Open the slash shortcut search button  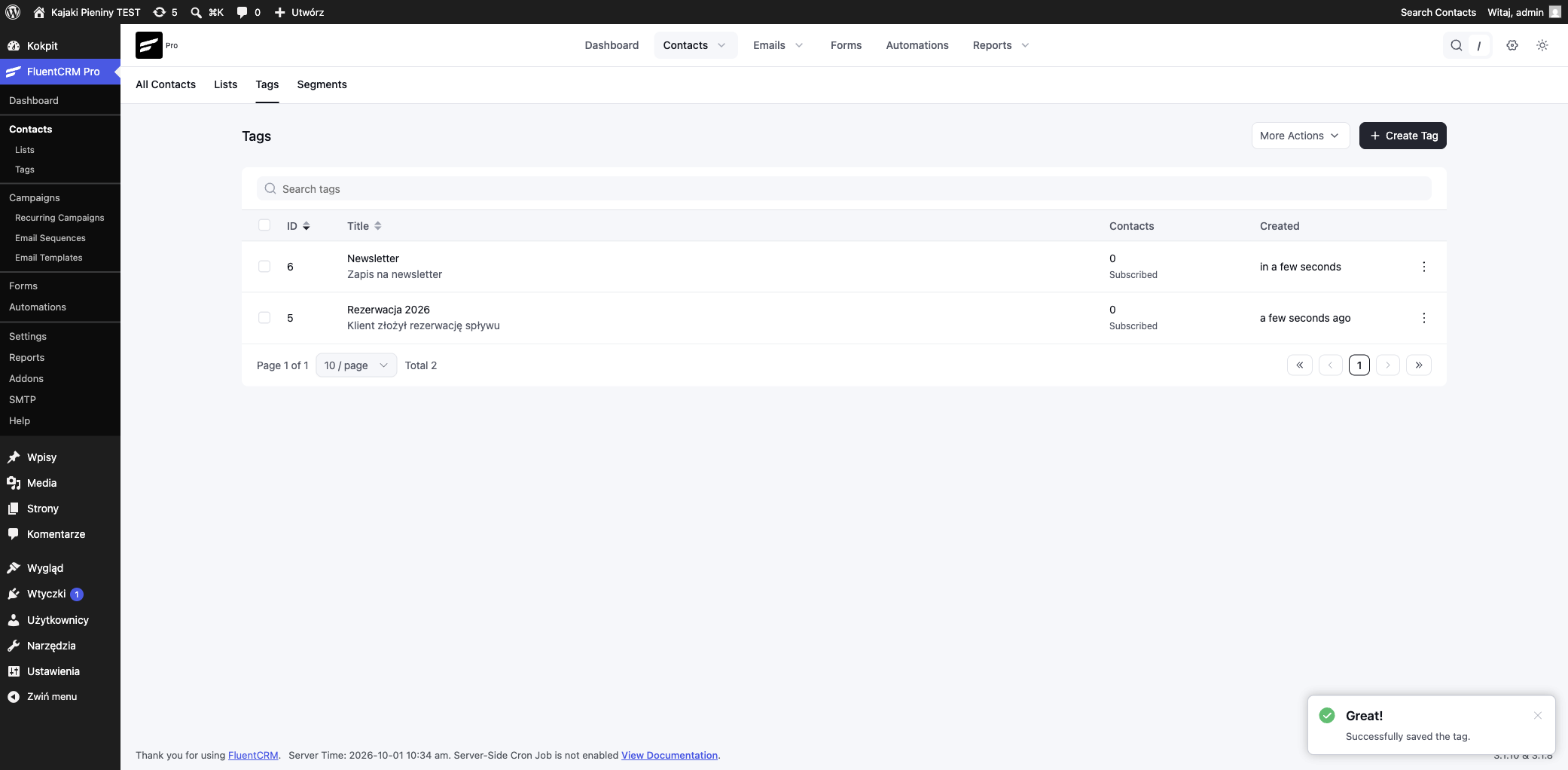(1478, 45)
